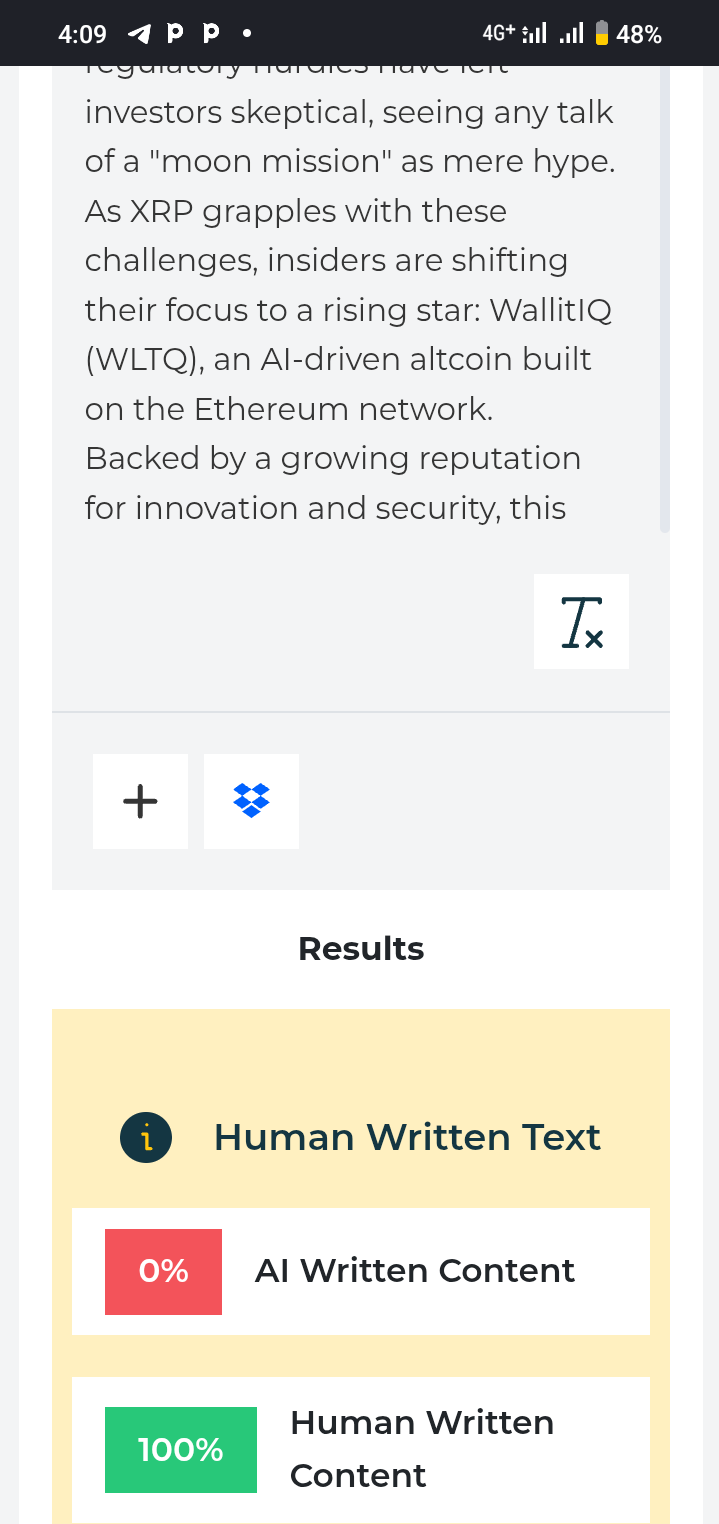Click the Results heading
The image size is (719, 1524).
point(361,949)
